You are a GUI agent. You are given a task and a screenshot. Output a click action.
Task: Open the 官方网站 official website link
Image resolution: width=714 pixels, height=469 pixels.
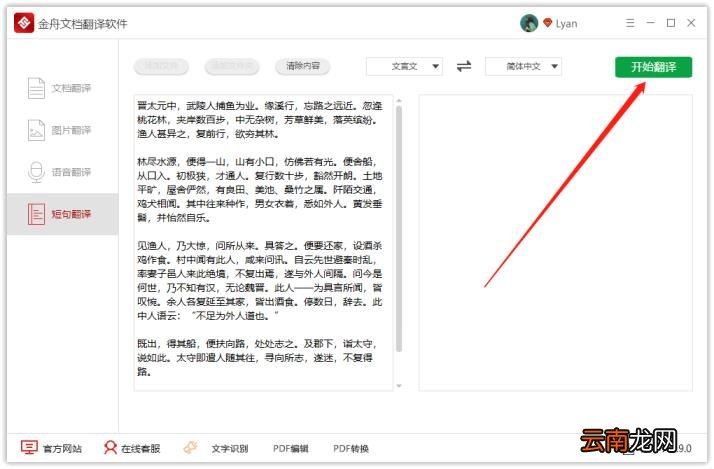point(51,448)
